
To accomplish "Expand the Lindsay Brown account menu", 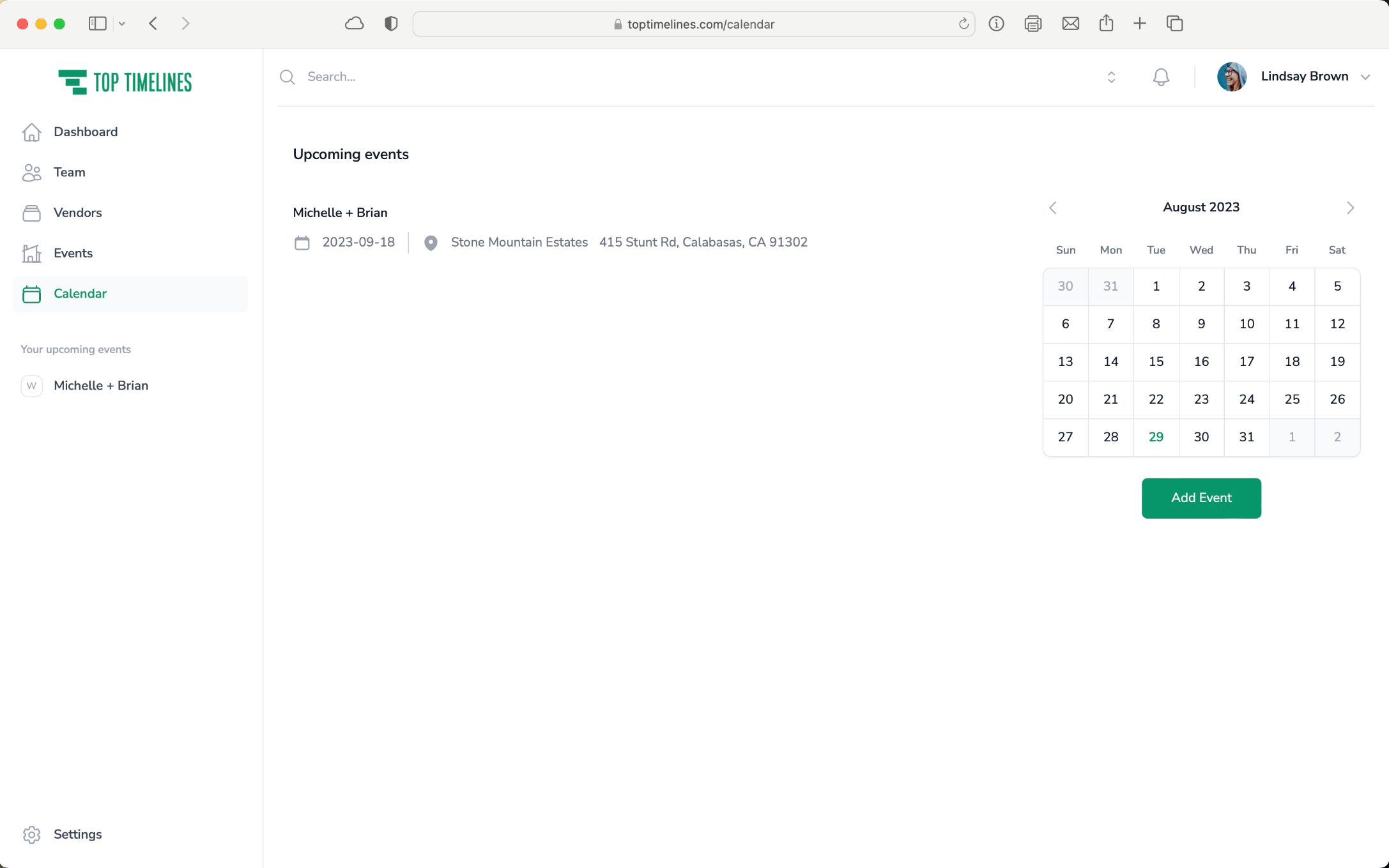I will pos(1365,77).
